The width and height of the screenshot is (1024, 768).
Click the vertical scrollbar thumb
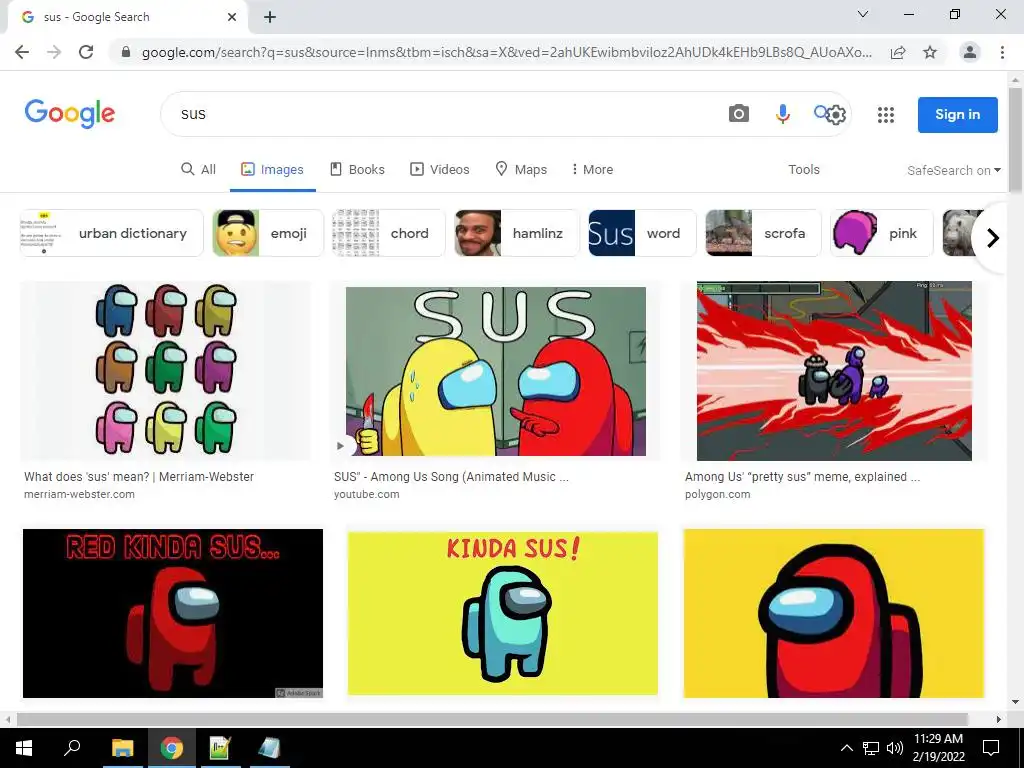(x=1015, y=139)
